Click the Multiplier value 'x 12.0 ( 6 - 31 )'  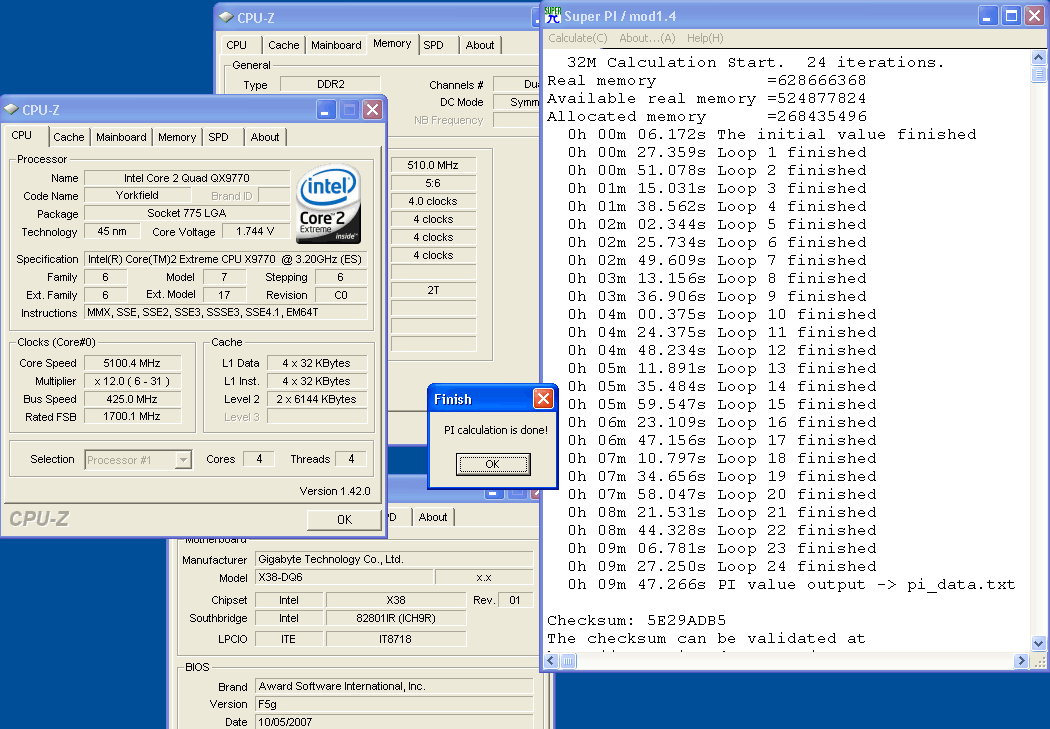click(132, 381)
